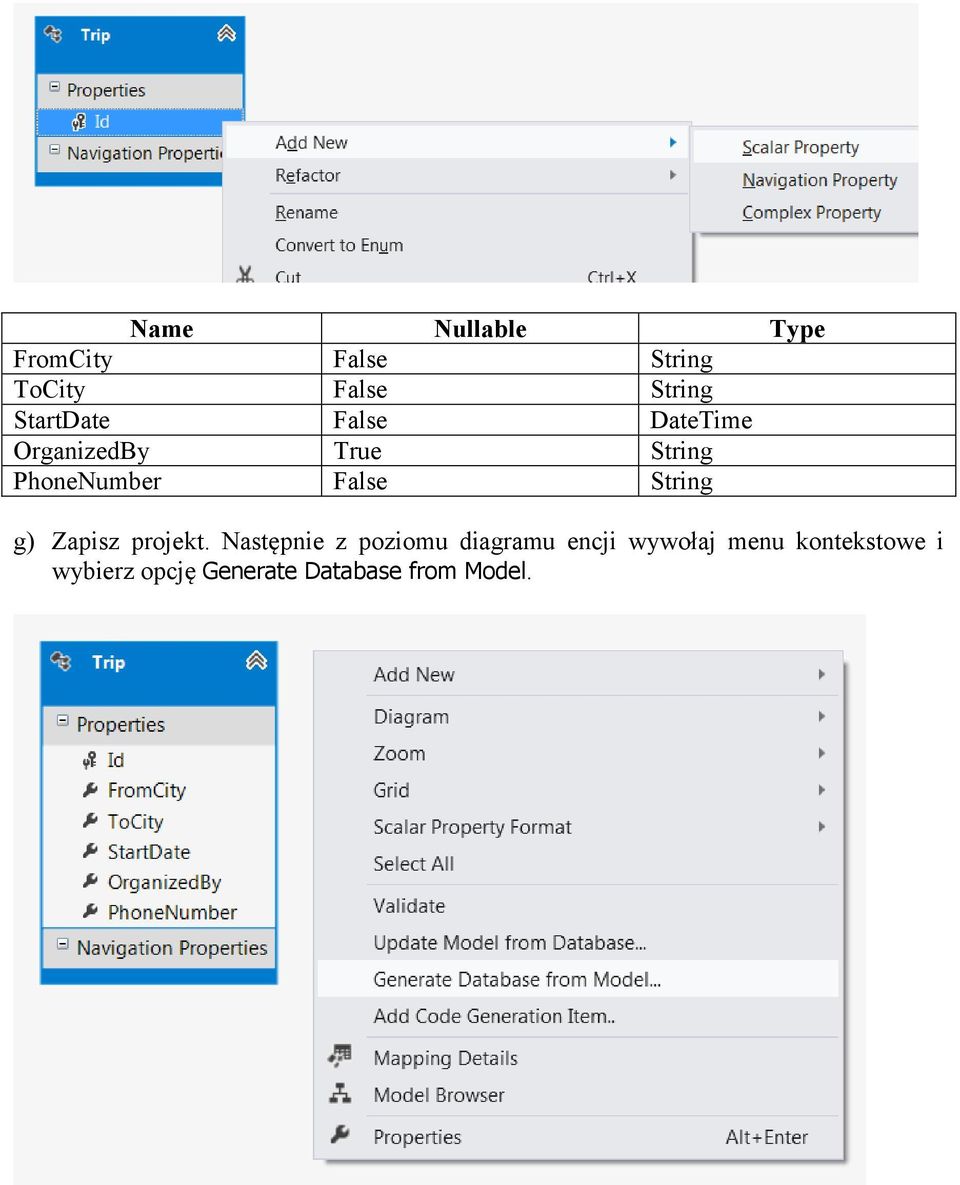
Task: Collapse Navigation Properties in lower Trip entity
Action: point(63,945)
